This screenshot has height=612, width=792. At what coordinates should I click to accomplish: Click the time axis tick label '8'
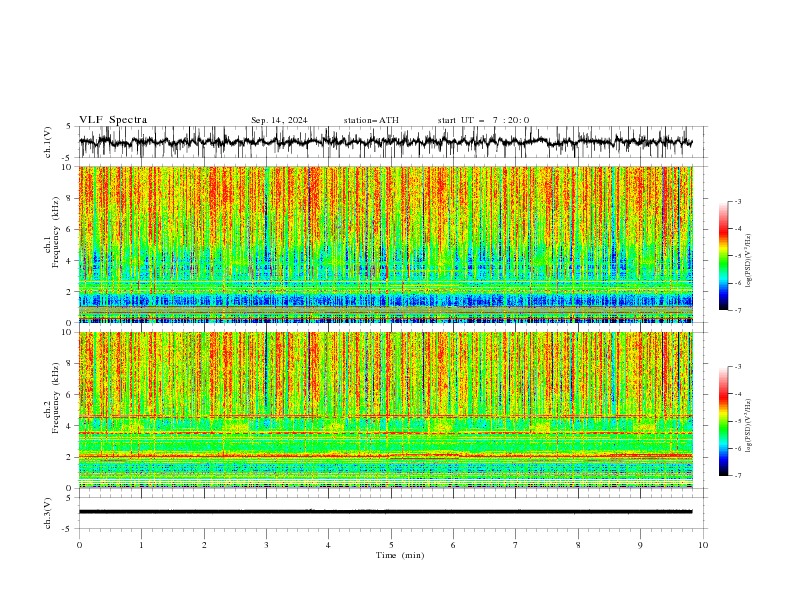point(578,545)
